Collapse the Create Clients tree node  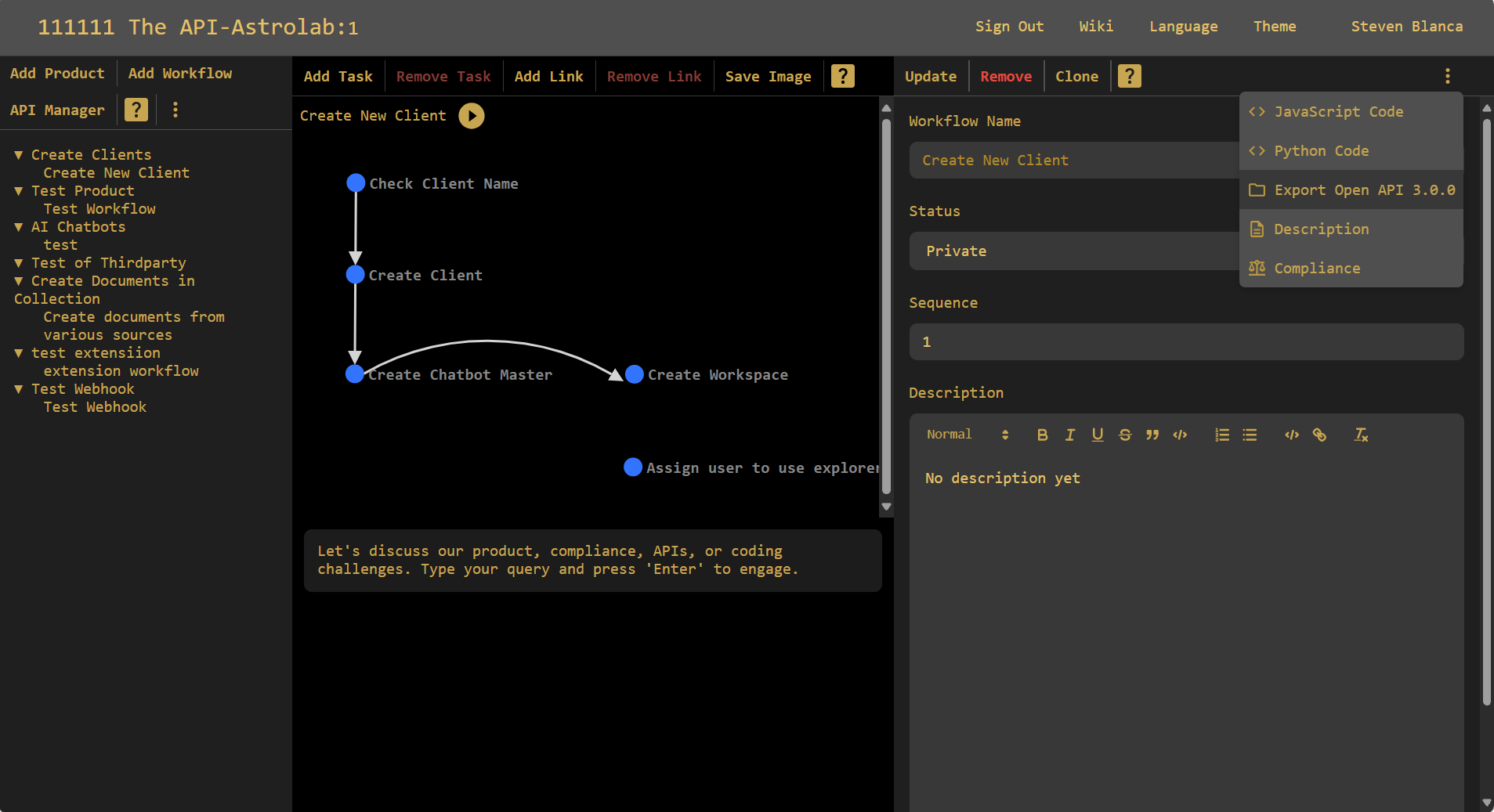tap(19, 155)
